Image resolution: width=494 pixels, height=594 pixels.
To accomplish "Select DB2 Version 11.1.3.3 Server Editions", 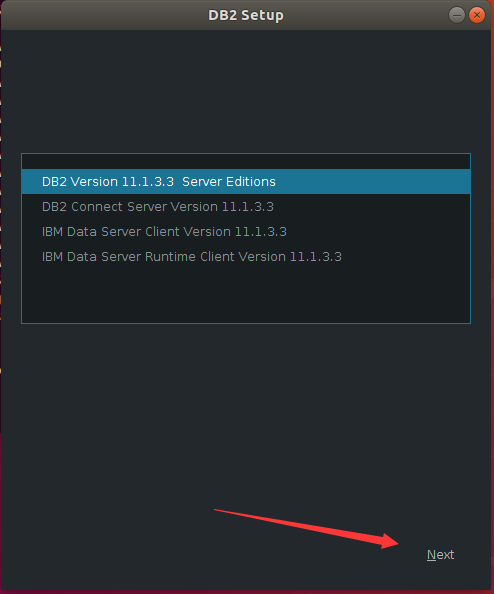I will tap(246, 181).
